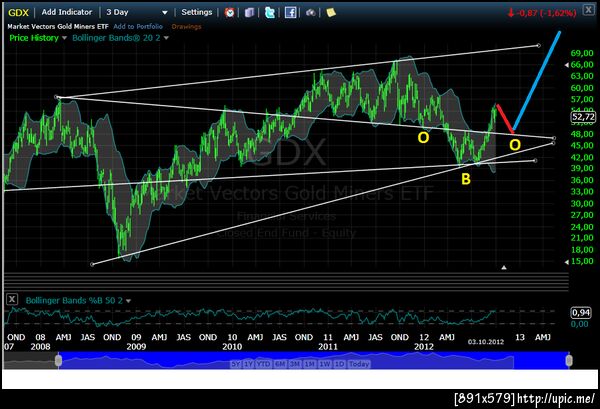The height and width of the screenshot is (409, 600).
Task: Select the 3M time range button
Action: click(x=295, y=364)
